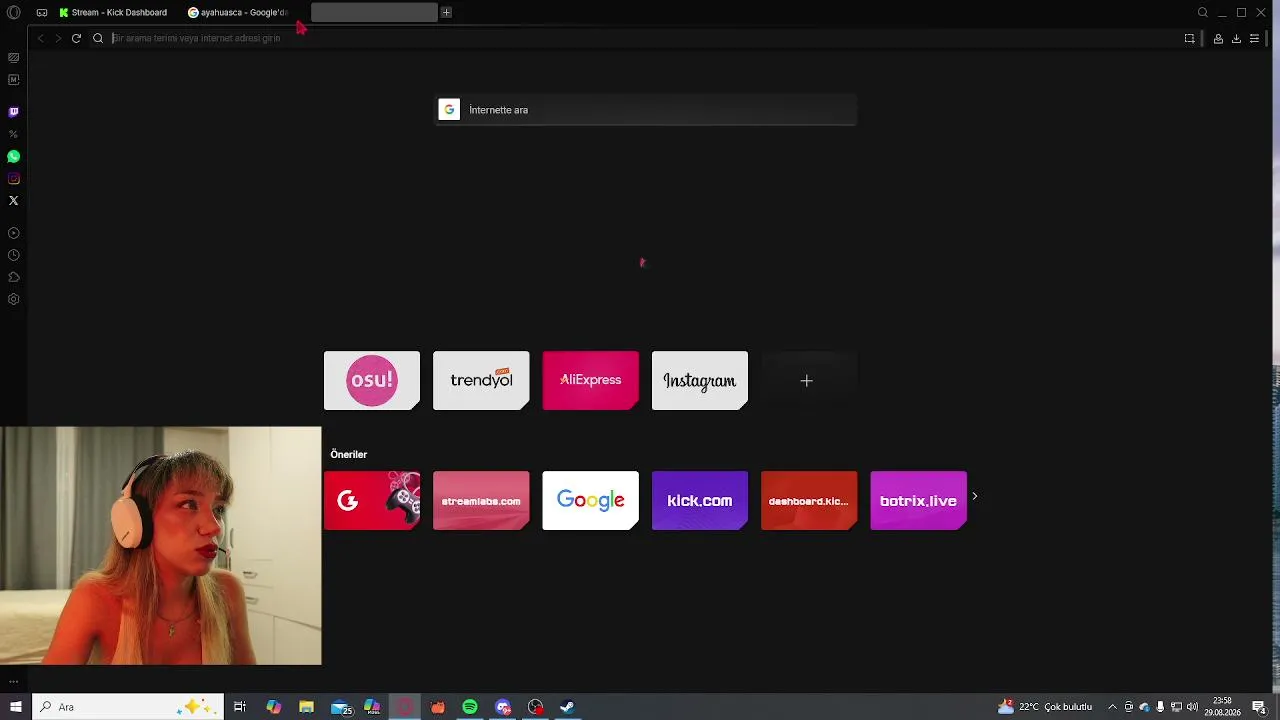Open the downloads panel
Screen dimensions: 1280x720
1236,38
